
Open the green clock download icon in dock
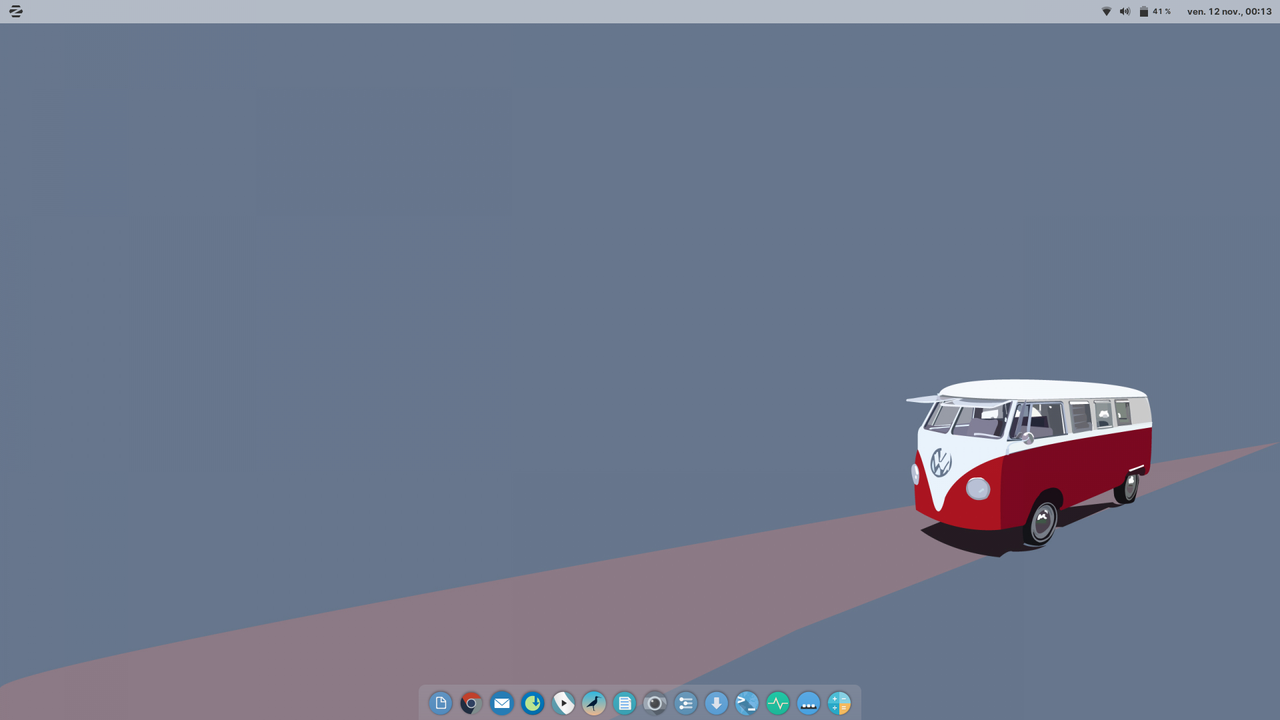tap(533, 703)
